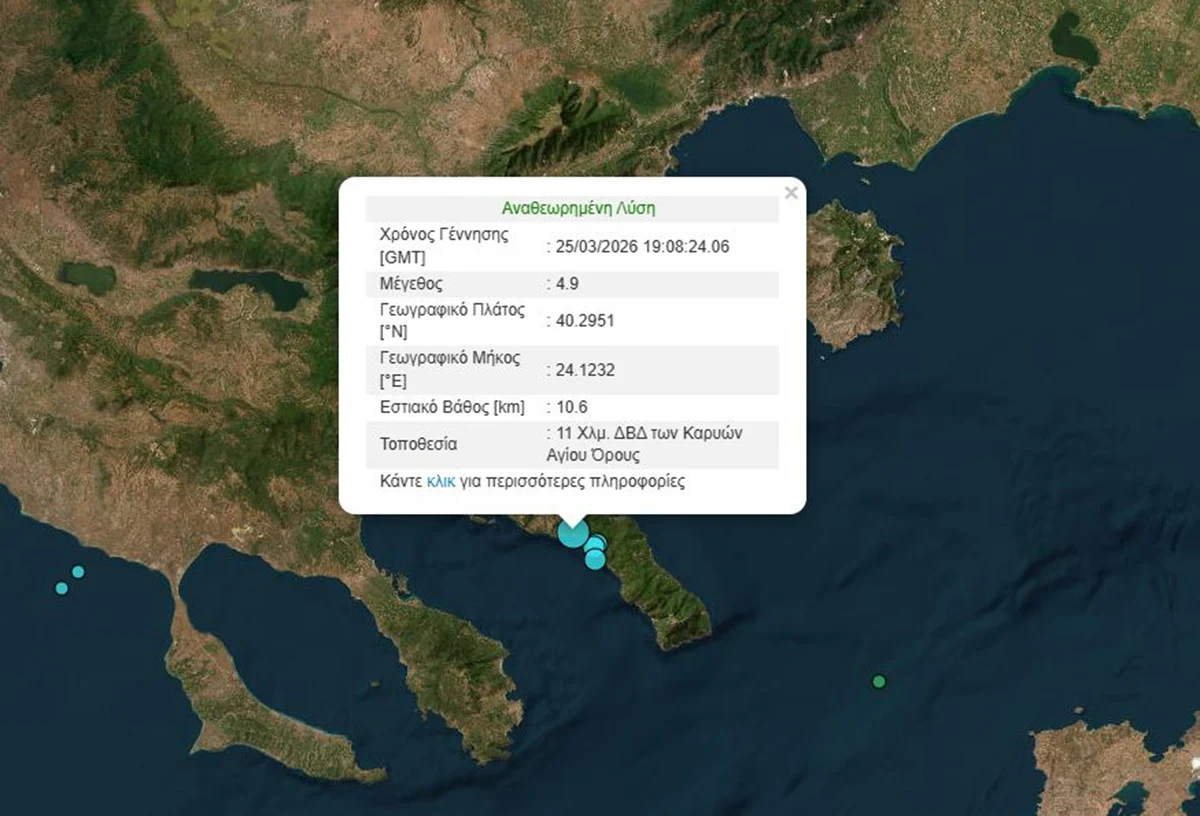Open the κλικ link for more information

tap(440, 481)
